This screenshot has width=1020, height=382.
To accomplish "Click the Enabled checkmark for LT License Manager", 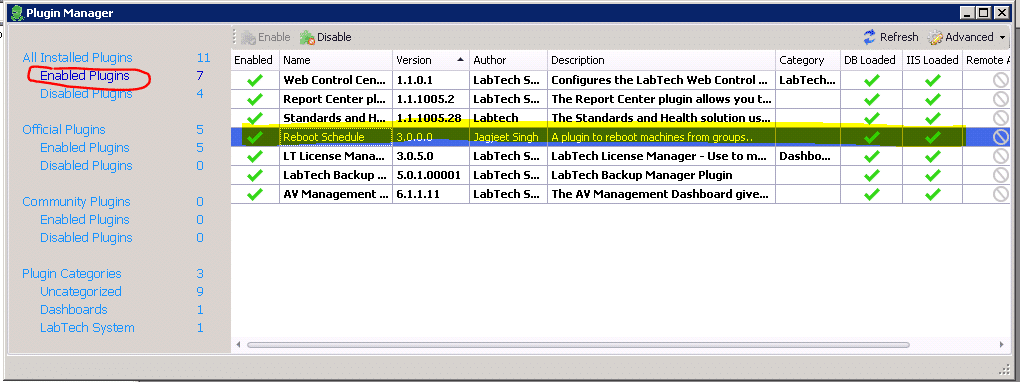I will click(x=255, y=156).
